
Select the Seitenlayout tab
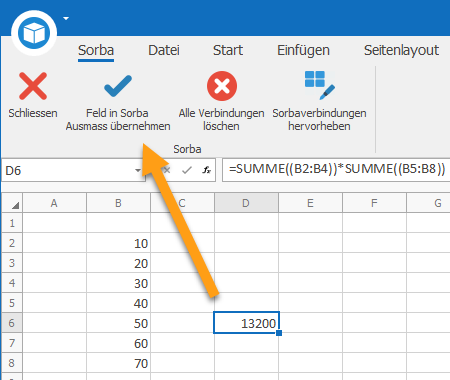click(x=401, y=50)
